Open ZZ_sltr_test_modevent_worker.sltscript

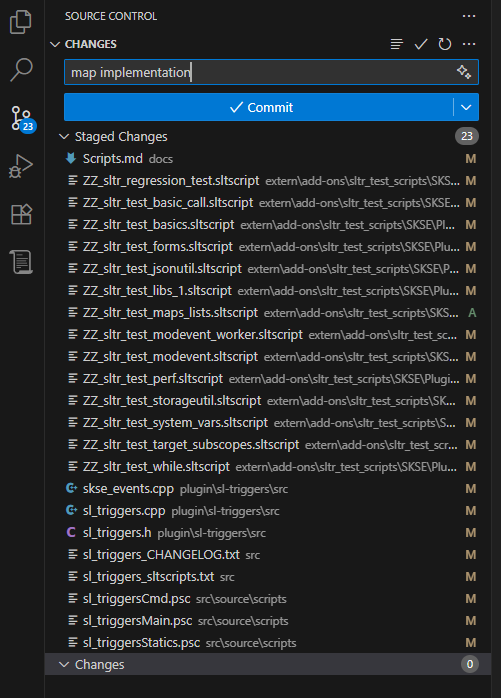192,335
